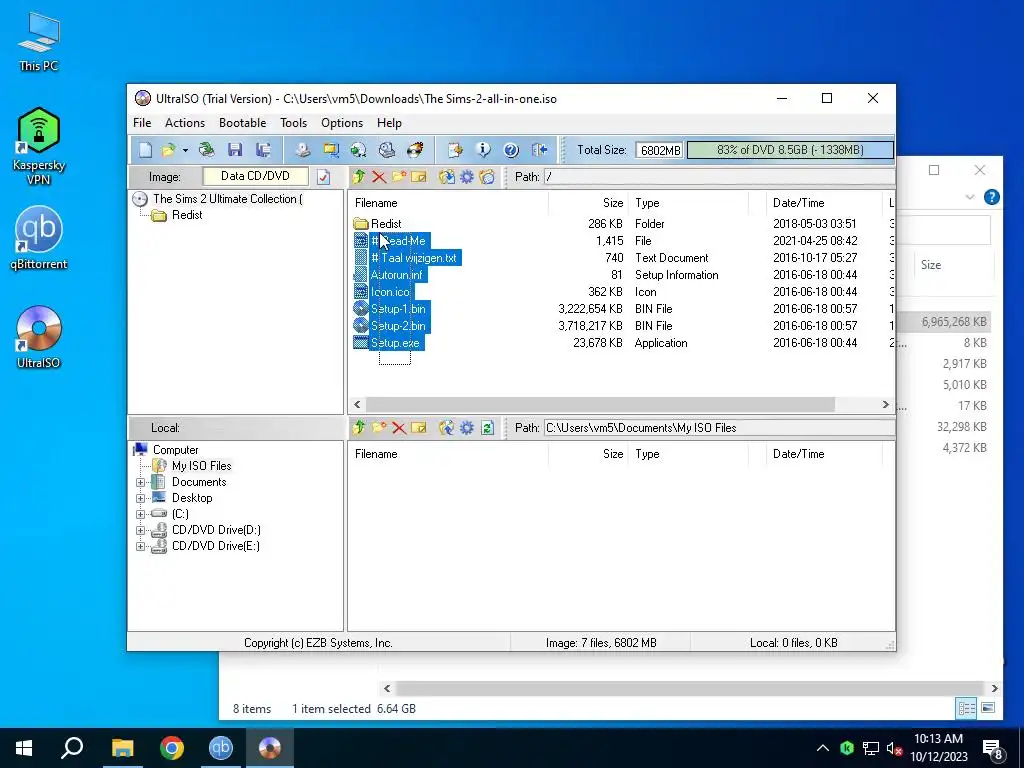
Task: Select the Redist folder in file list
Action: pyautogui.click(x=385, y=224)
